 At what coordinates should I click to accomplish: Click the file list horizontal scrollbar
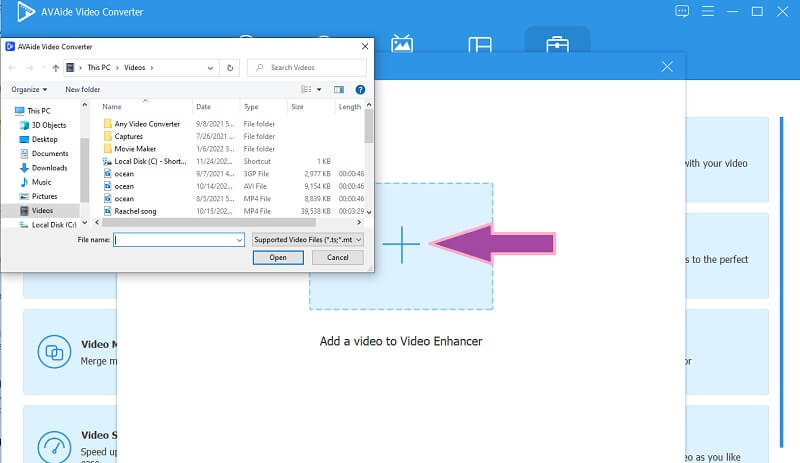pyautogui.click(x=209, y=223)
